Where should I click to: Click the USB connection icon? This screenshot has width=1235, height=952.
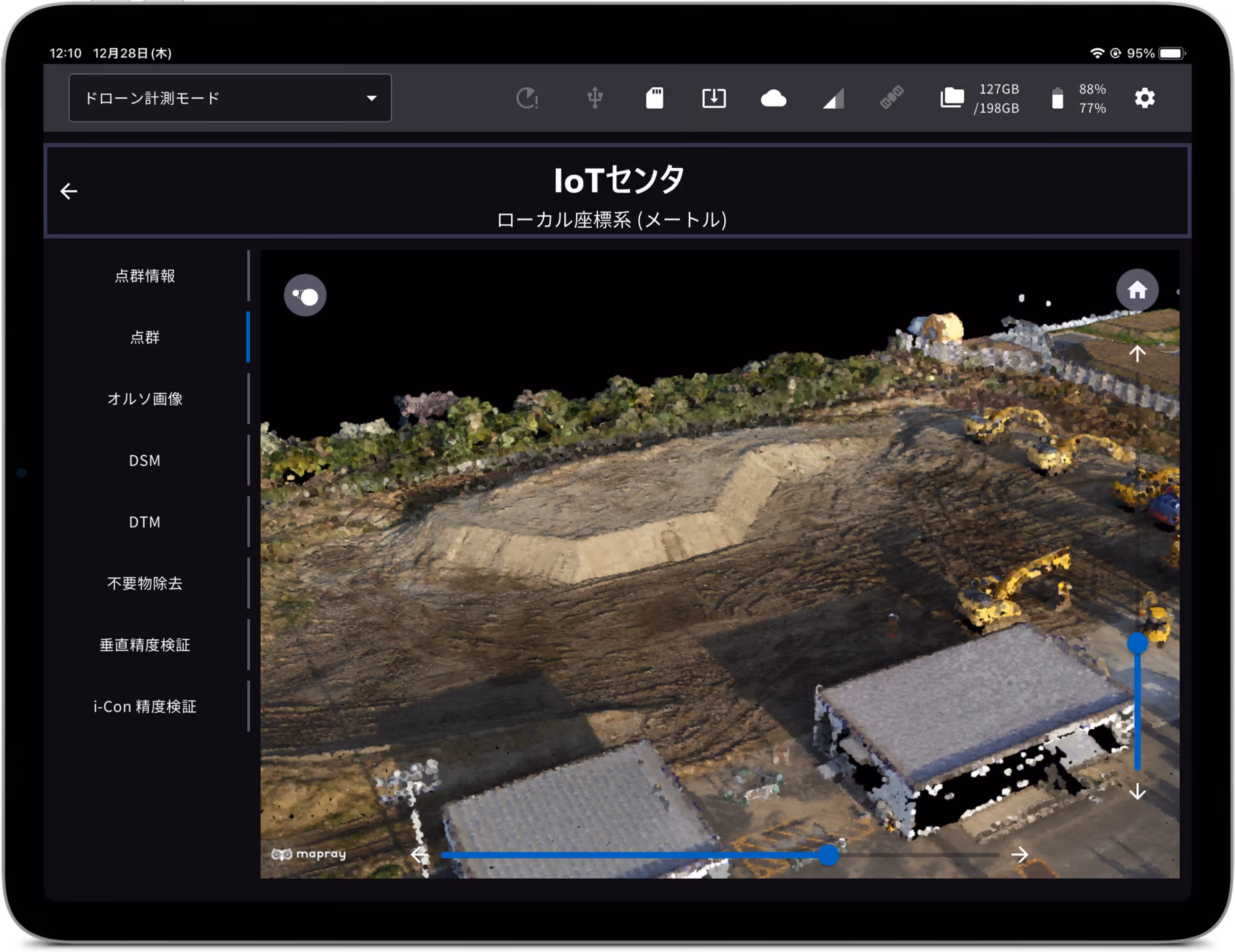595,98
